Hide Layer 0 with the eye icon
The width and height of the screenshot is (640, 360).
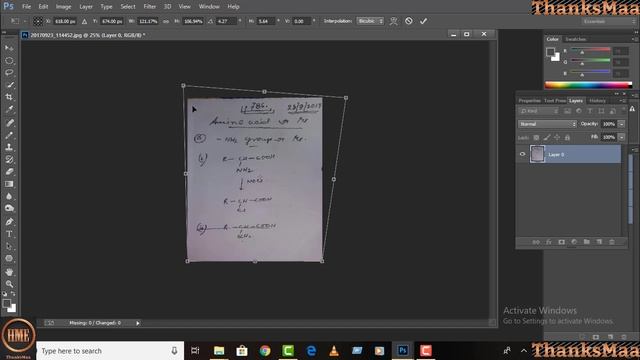pyautogui.click(x=522, y=154)
